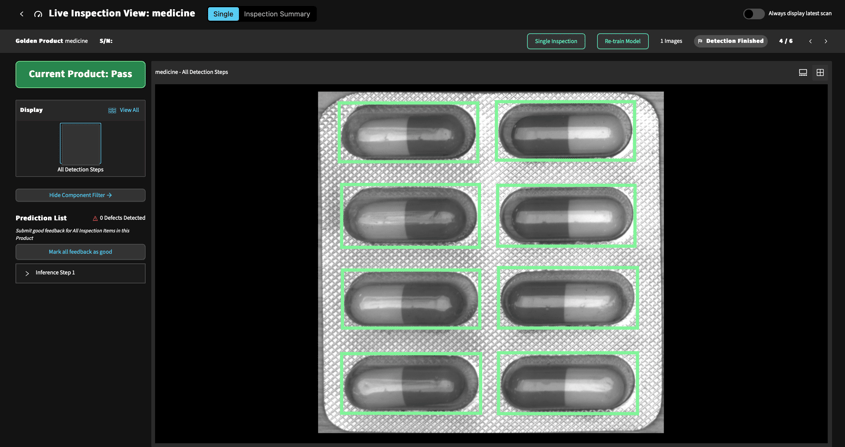Image resolution: width=845 pixels, height=447 pixels.
Task: Switch to the grid layout view icon
Action: coord(820,72)
